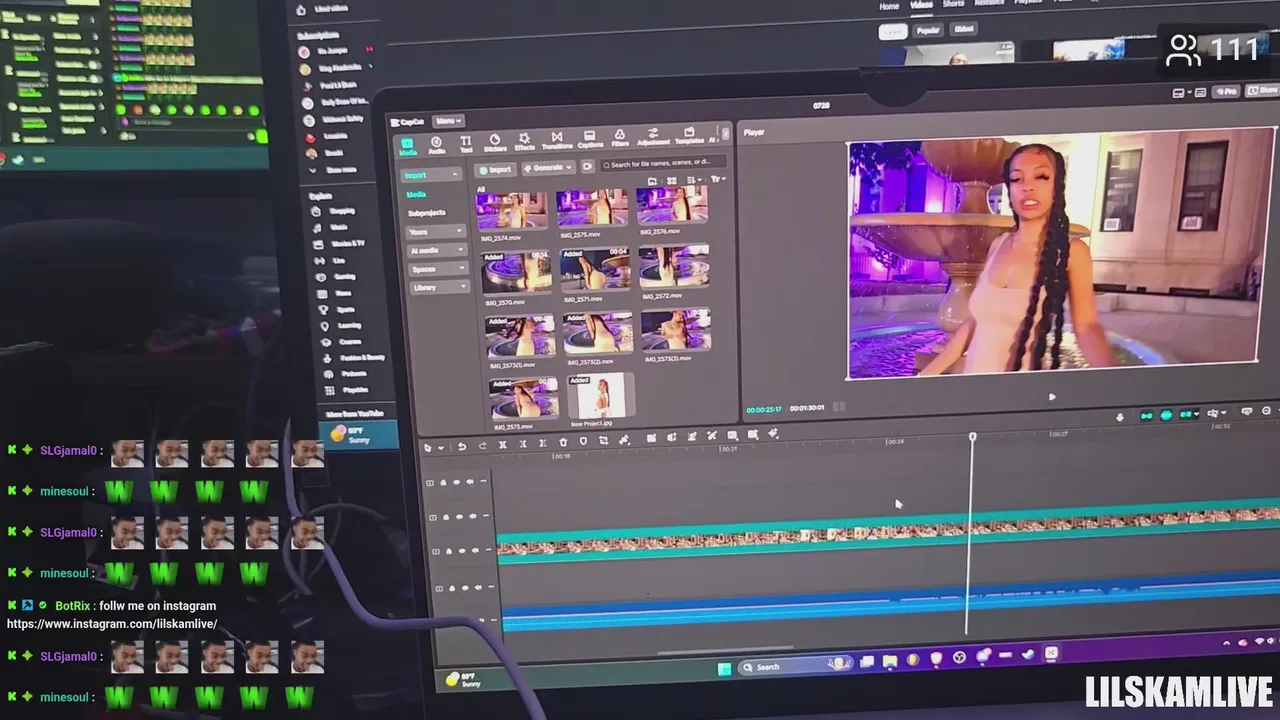This screenshot has height=720, width=1280.
Task: Click the Import button
Action: tap(496, 170)
